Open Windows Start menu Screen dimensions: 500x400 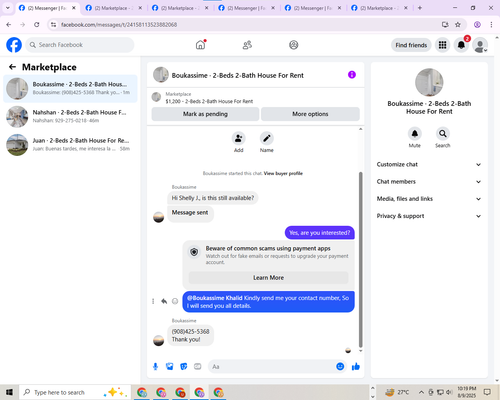click(x=9, y=392)
